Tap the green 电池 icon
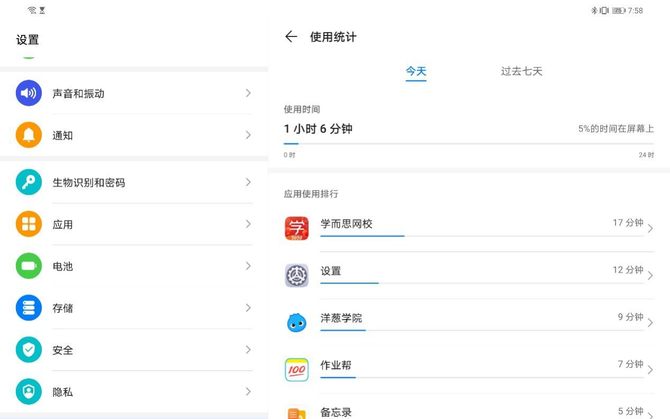670x419 pixels. (29, 266)
